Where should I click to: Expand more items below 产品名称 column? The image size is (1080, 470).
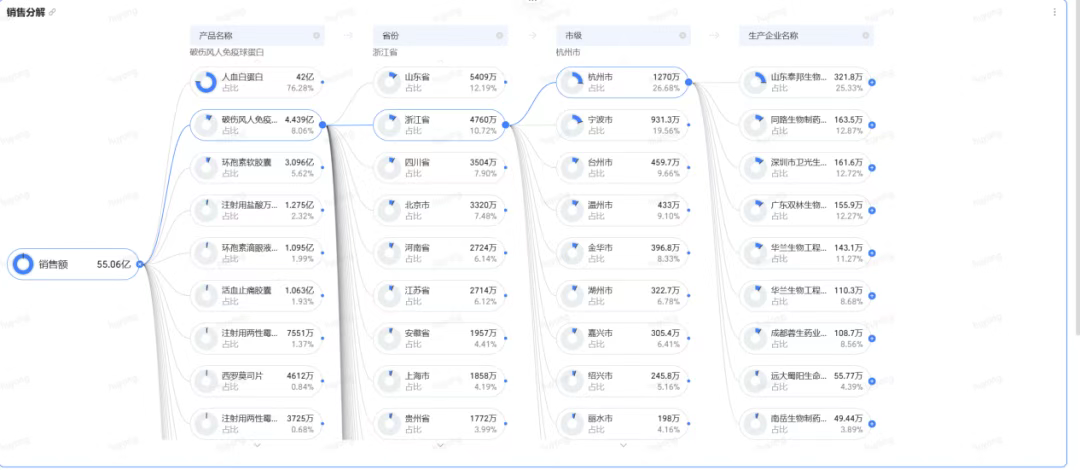(x=257, y=445)
